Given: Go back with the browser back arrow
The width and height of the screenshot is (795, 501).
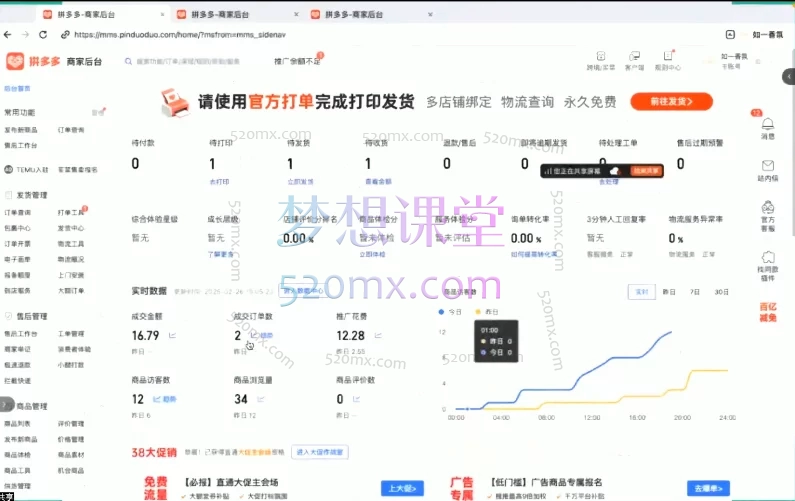Looking at the screenshot, I should [8, 34].
